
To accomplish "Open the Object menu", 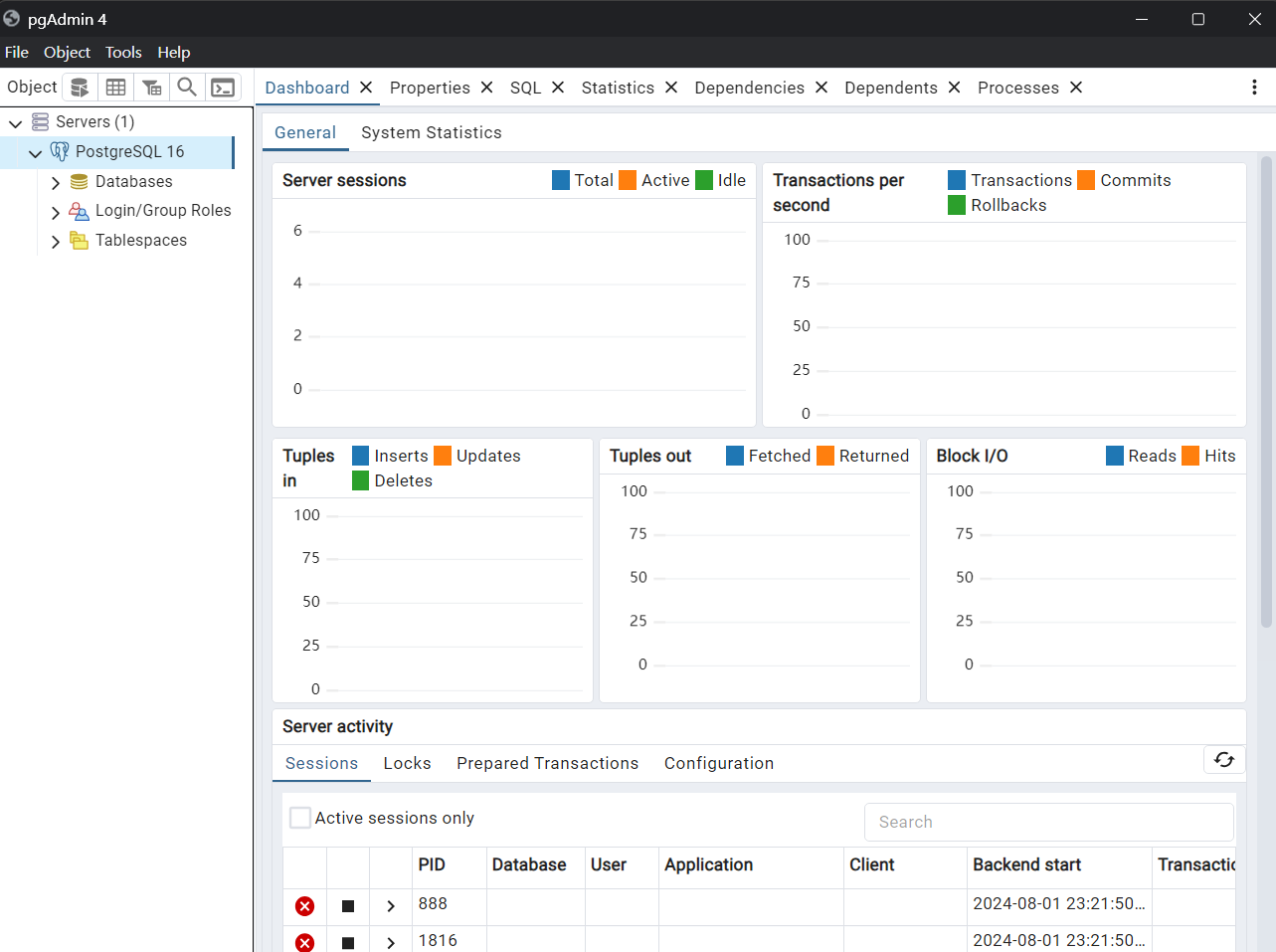I will coord(67,53).
